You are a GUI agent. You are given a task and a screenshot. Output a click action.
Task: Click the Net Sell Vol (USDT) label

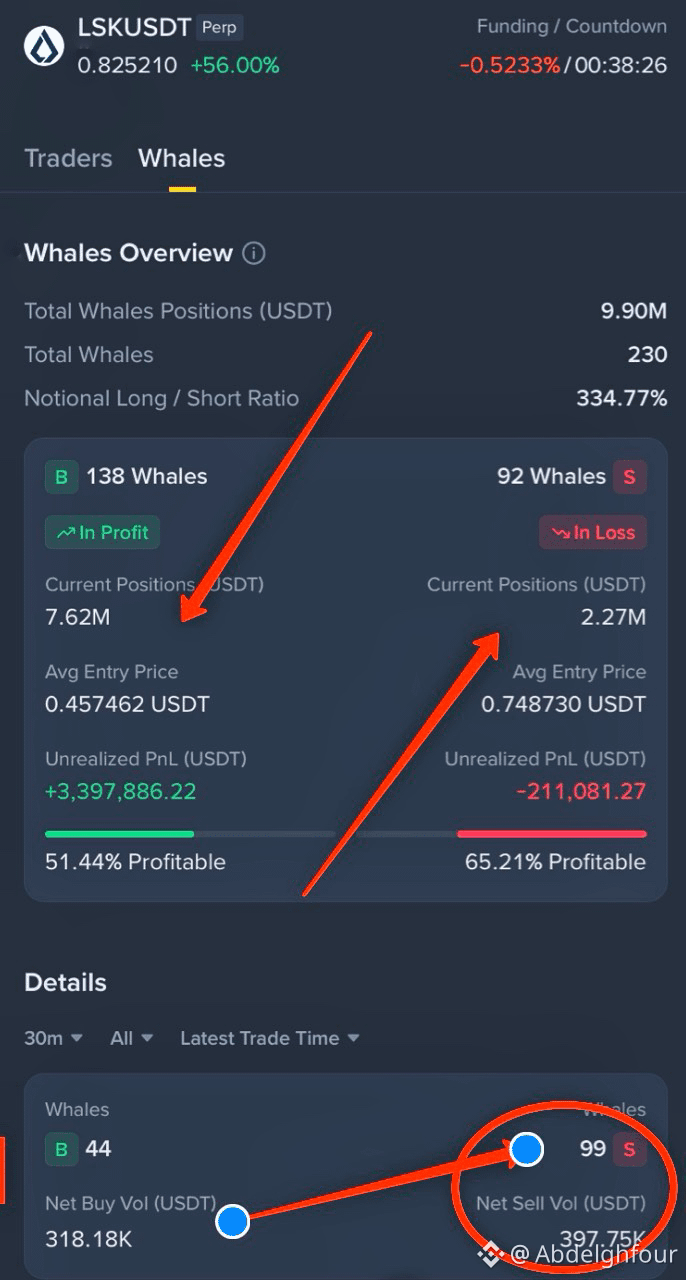[561, 1203]
